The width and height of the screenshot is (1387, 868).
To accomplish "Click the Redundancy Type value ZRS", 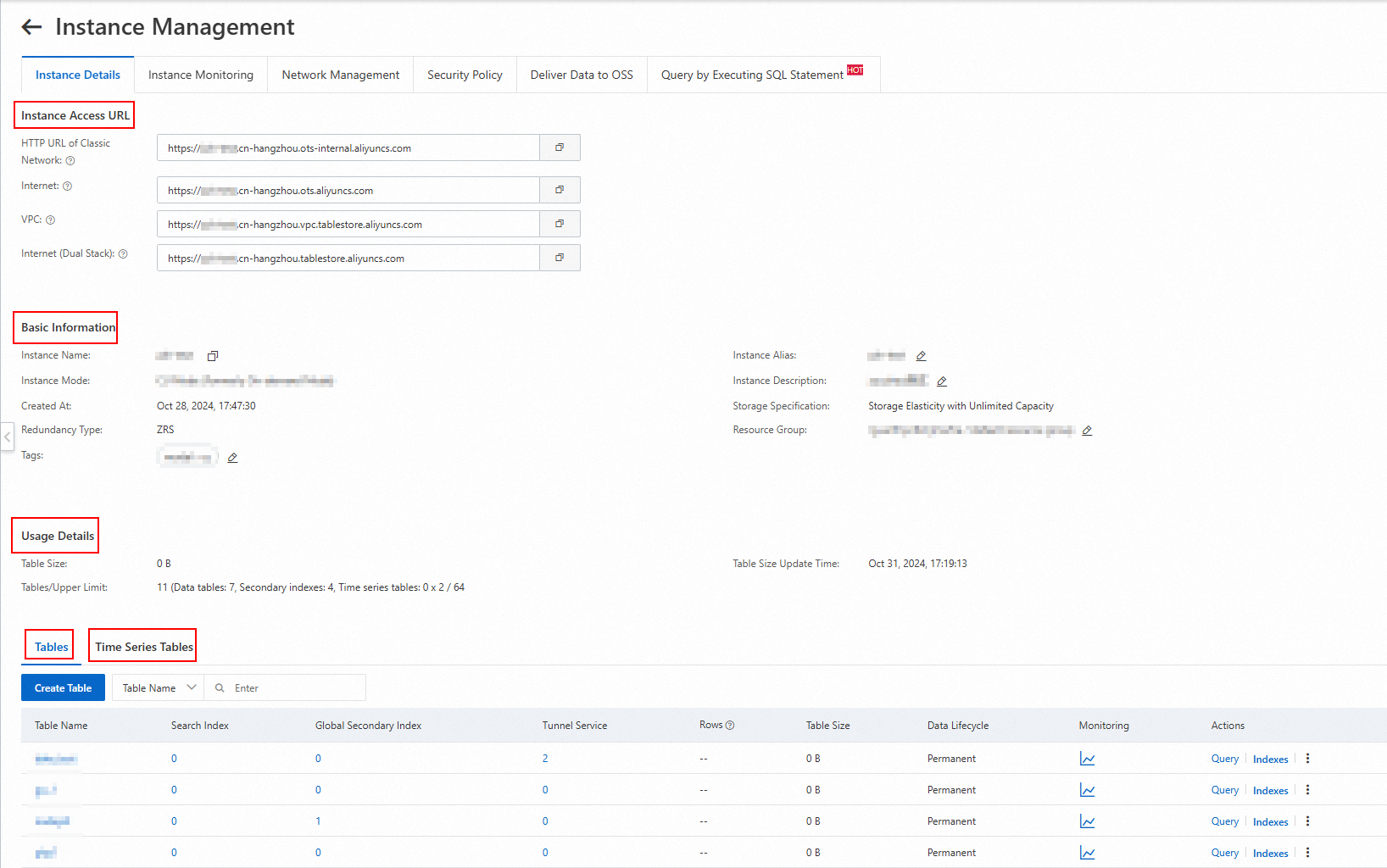I will tap(165, 430).
